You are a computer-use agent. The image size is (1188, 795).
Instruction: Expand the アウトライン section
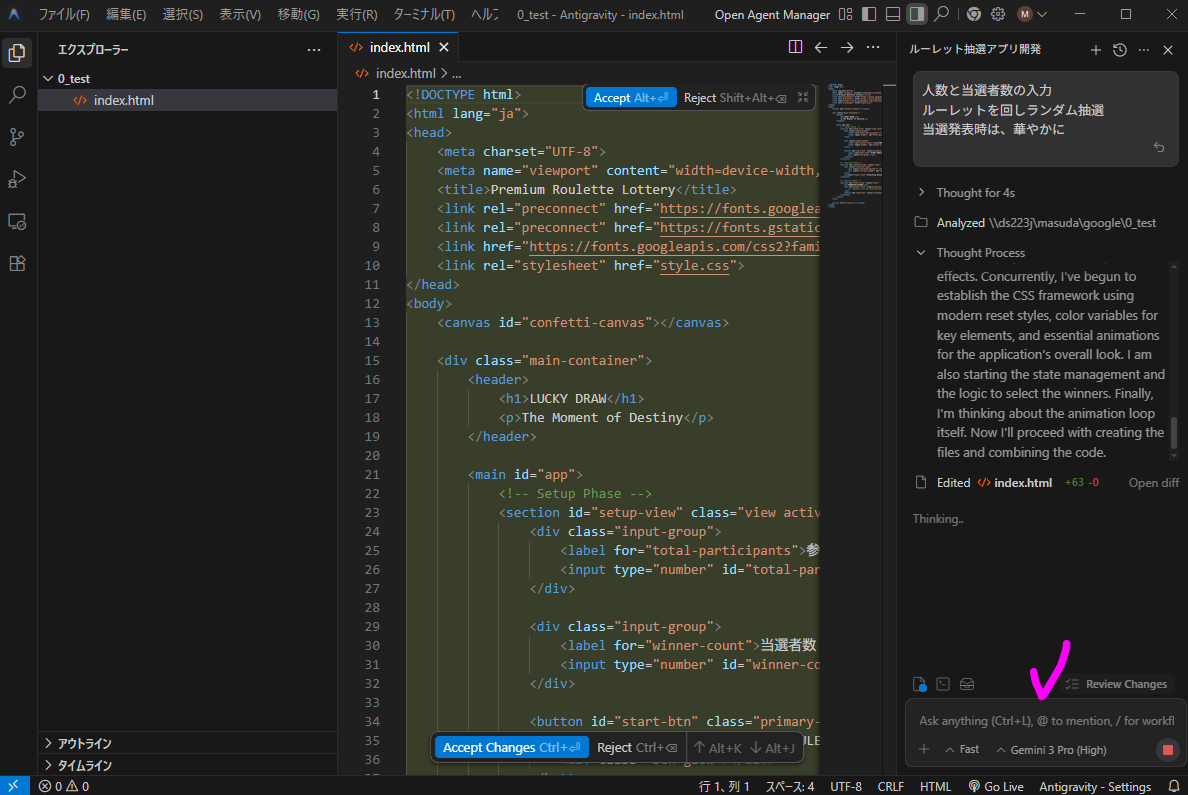tap(84, 743)
